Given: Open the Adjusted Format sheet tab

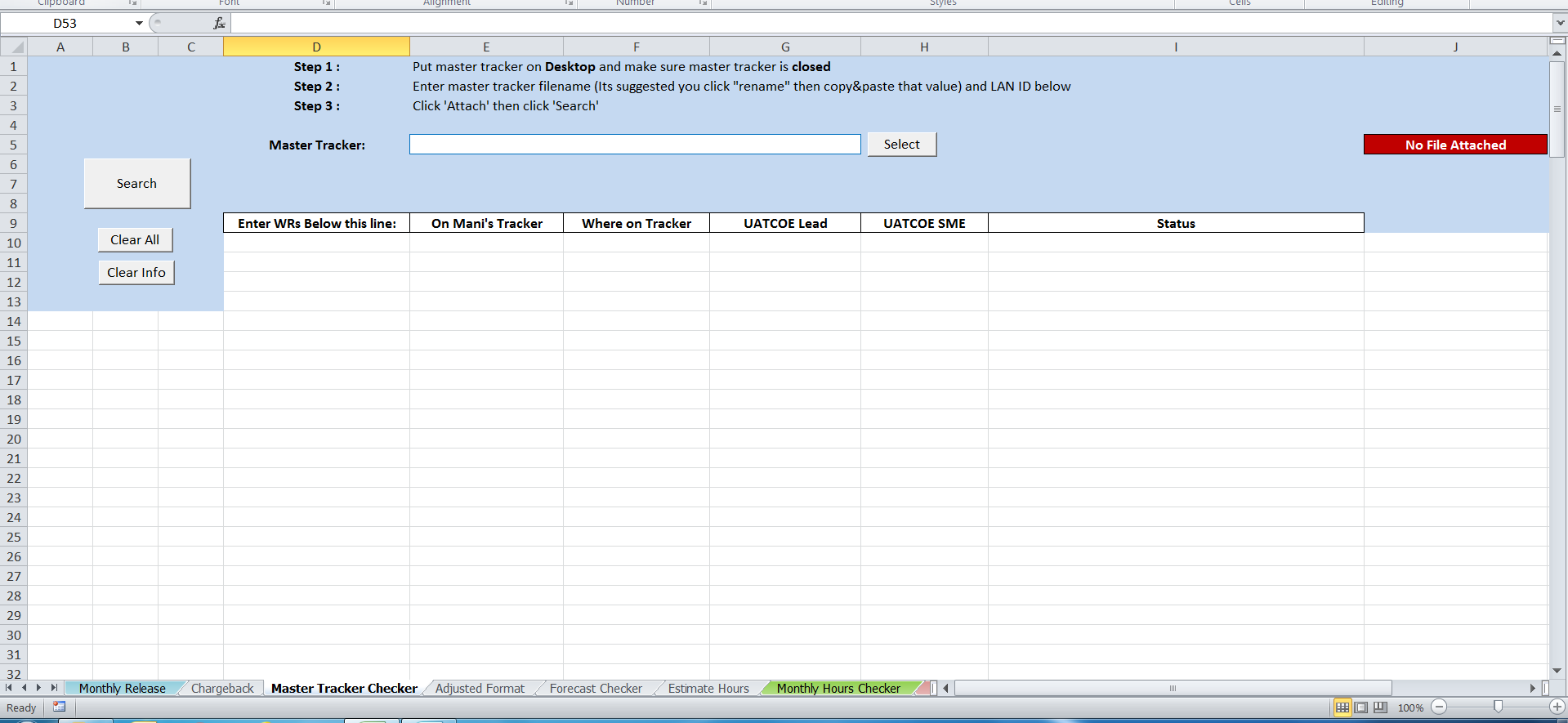Looking at the screenshot, I should (x=480, y=689).
